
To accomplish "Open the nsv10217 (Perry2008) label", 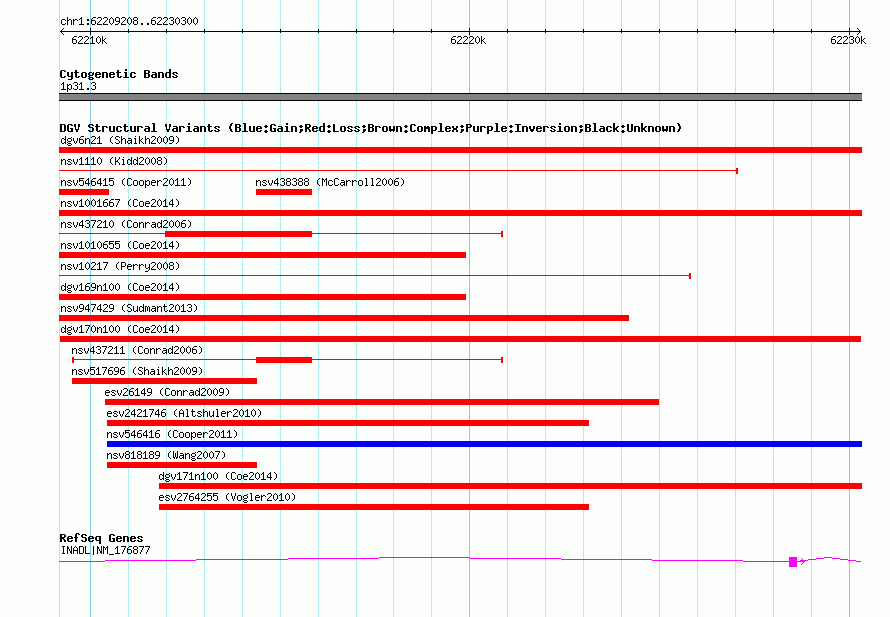I will point(120,266).
